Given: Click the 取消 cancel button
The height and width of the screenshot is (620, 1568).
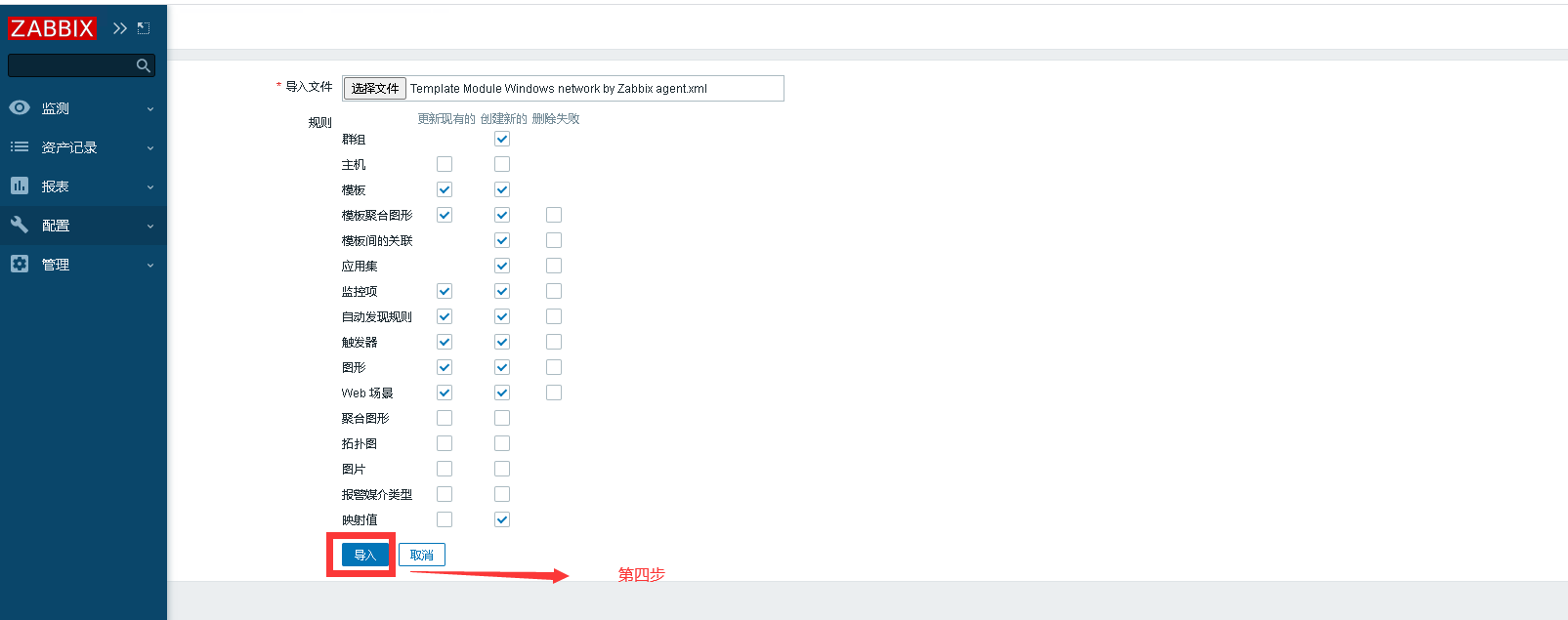Looking at the screenshot, I should click(422, 555).
